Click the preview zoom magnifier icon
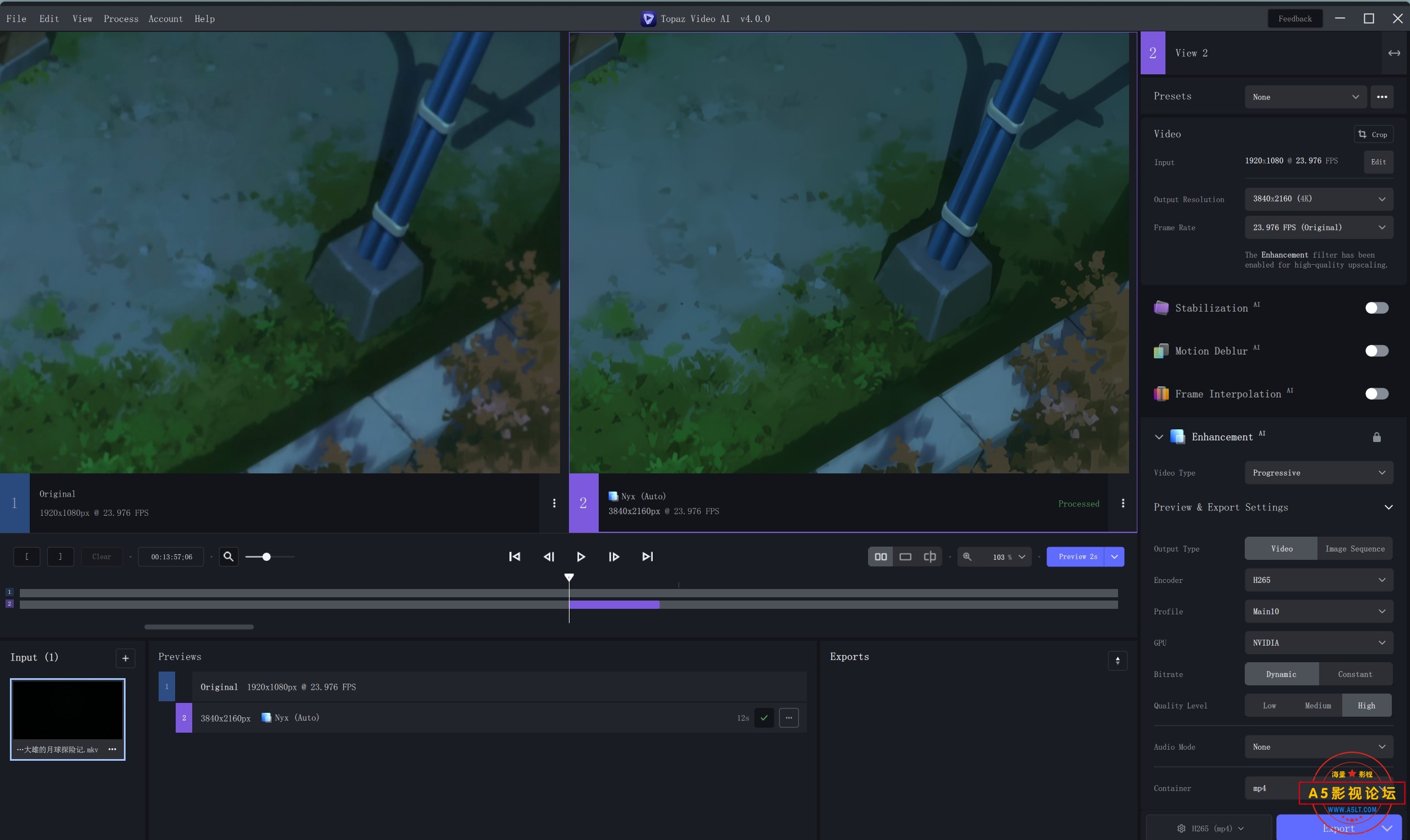This screenshot has height=840, width=1410. 967,557
